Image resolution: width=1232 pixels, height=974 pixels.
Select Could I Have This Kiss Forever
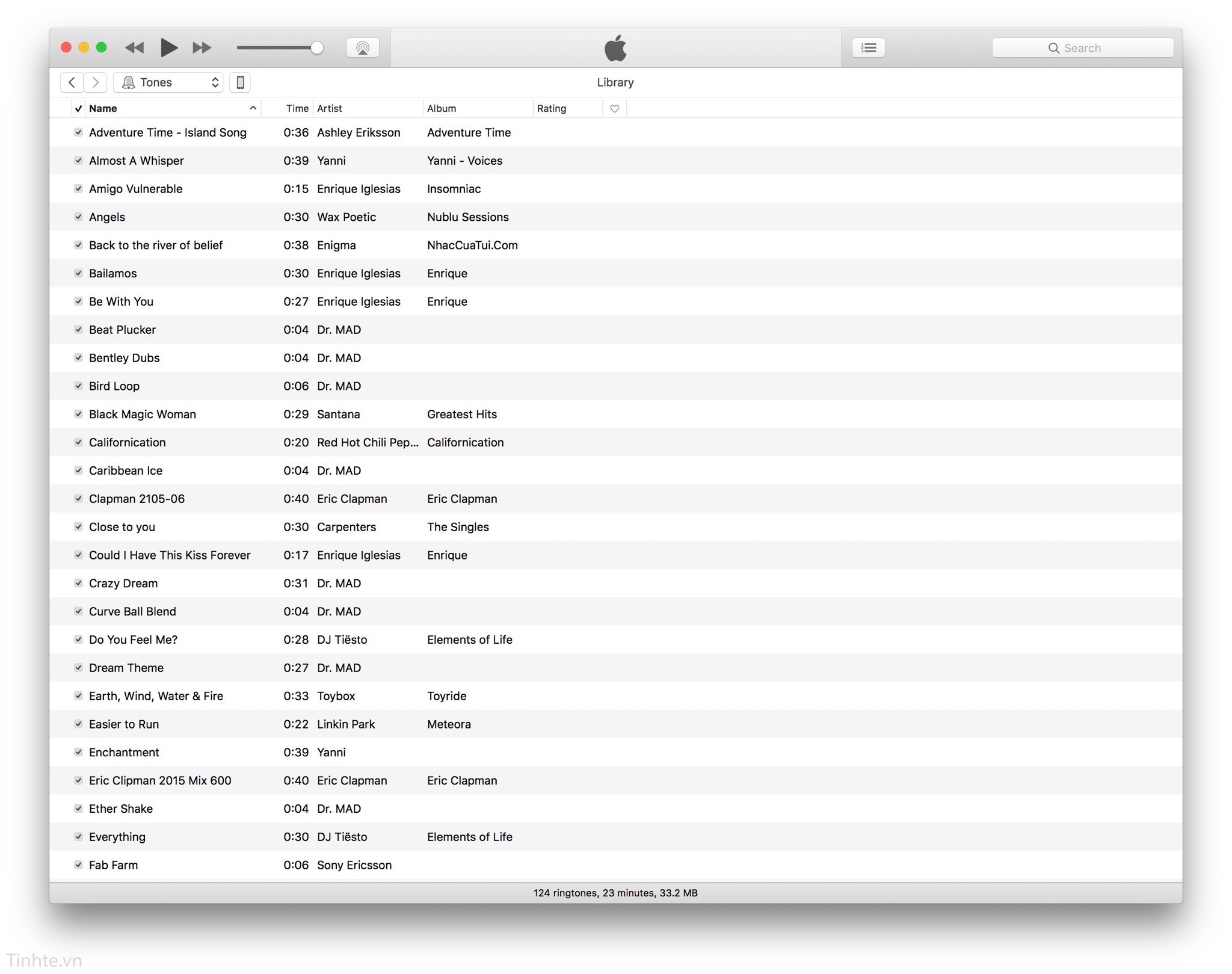[x=170, y=555]
